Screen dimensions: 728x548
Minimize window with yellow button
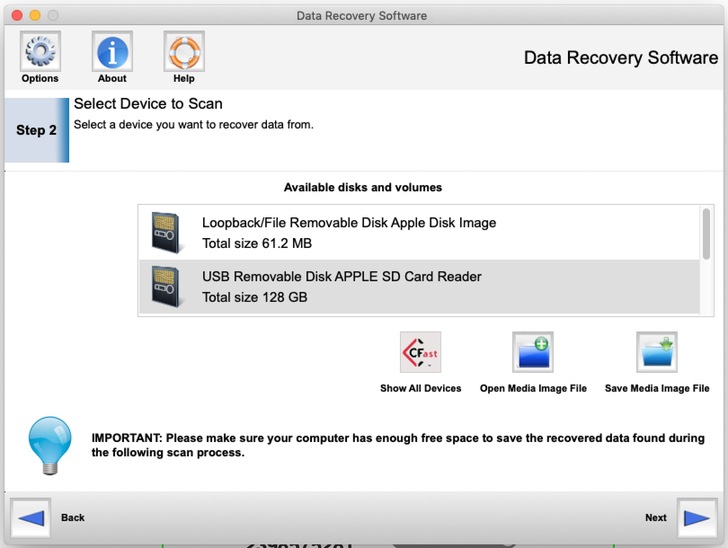click(35, 15)
